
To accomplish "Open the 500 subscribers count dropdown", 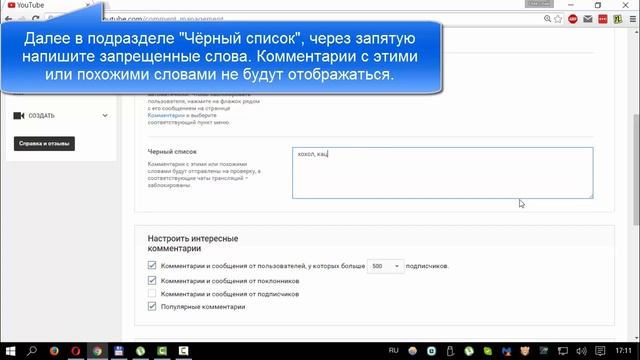I will [x=385, y=266].
